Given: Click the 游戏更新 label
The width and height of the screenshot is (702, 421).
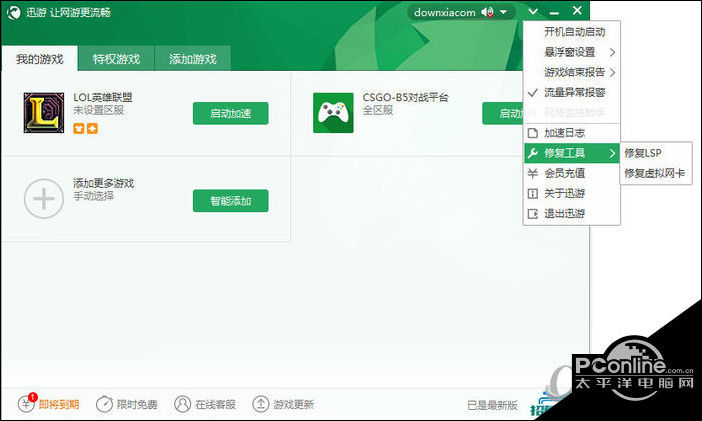Looking at the screenshot, I should click(294, 404).
